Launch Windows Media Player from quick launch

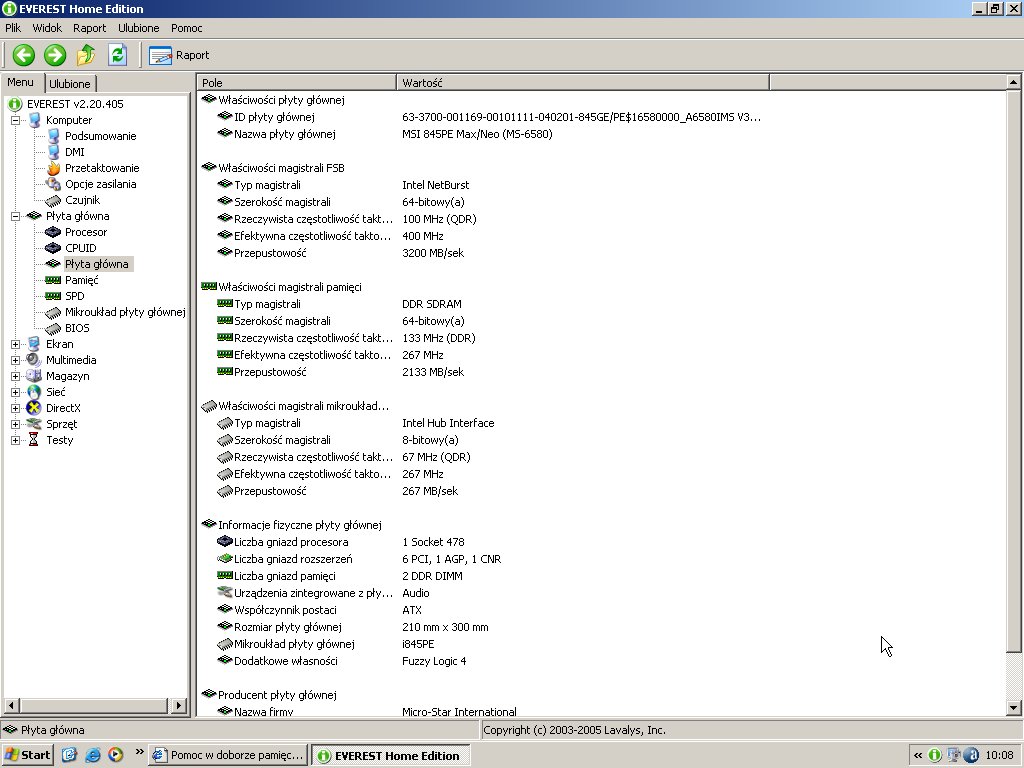coord(116,756)
